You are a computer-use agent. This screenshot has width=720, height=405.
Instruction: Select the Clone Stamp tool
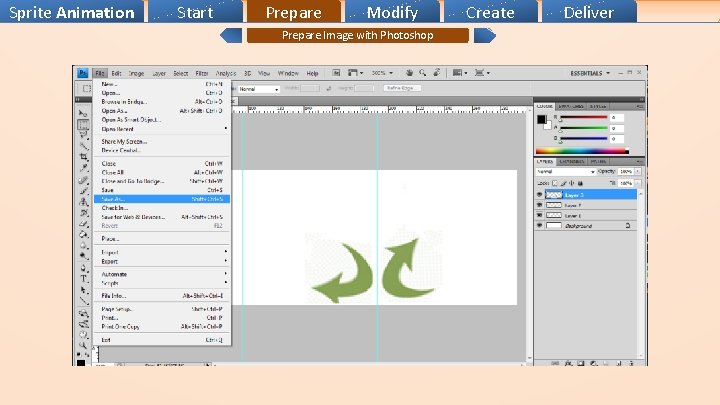pyautogui.click(x=83, y=201)
